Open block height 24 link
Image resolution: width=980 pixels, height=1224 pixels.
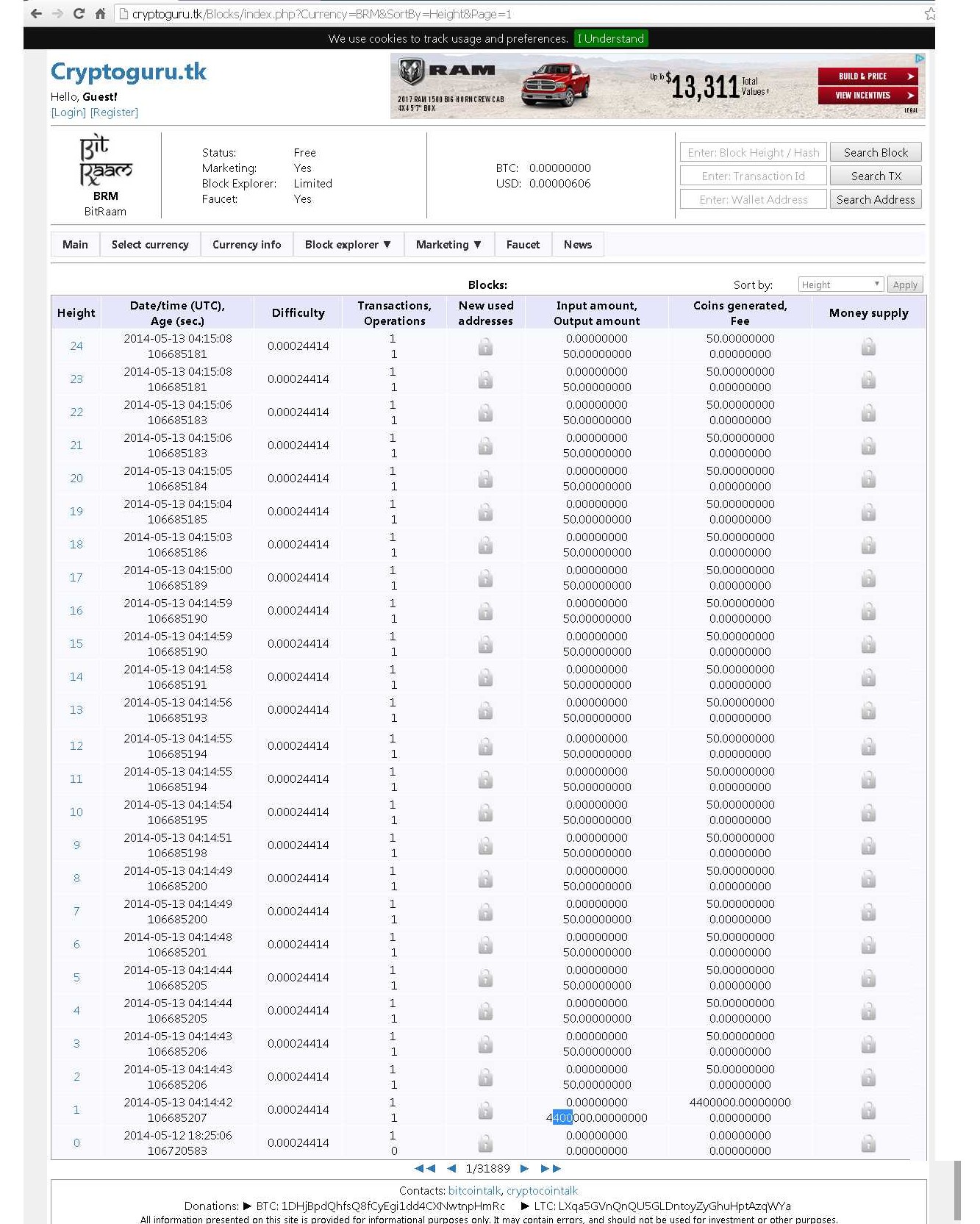(76, 346)
